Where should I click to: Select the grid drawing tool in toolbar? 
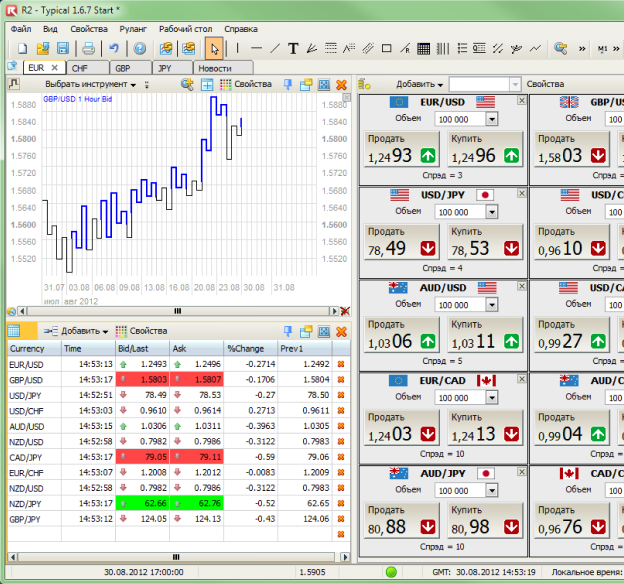click(x=423, y=49)
